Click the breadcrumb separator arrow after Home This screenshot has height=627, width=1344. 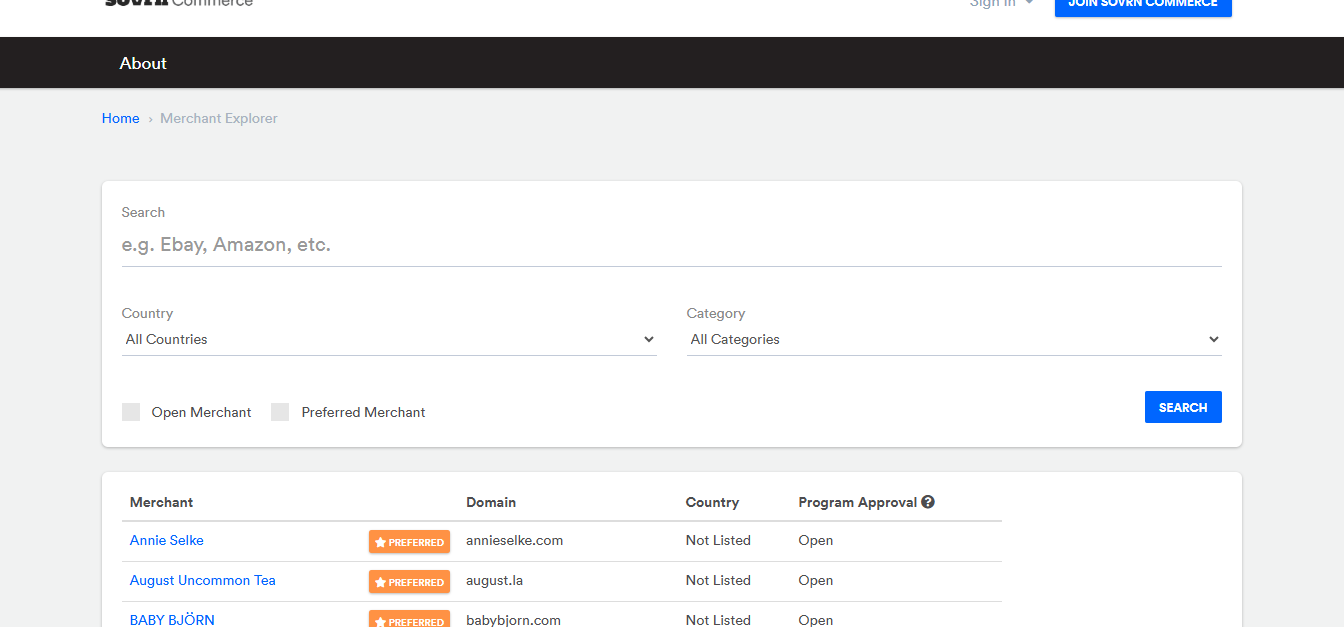coord(150,119)
